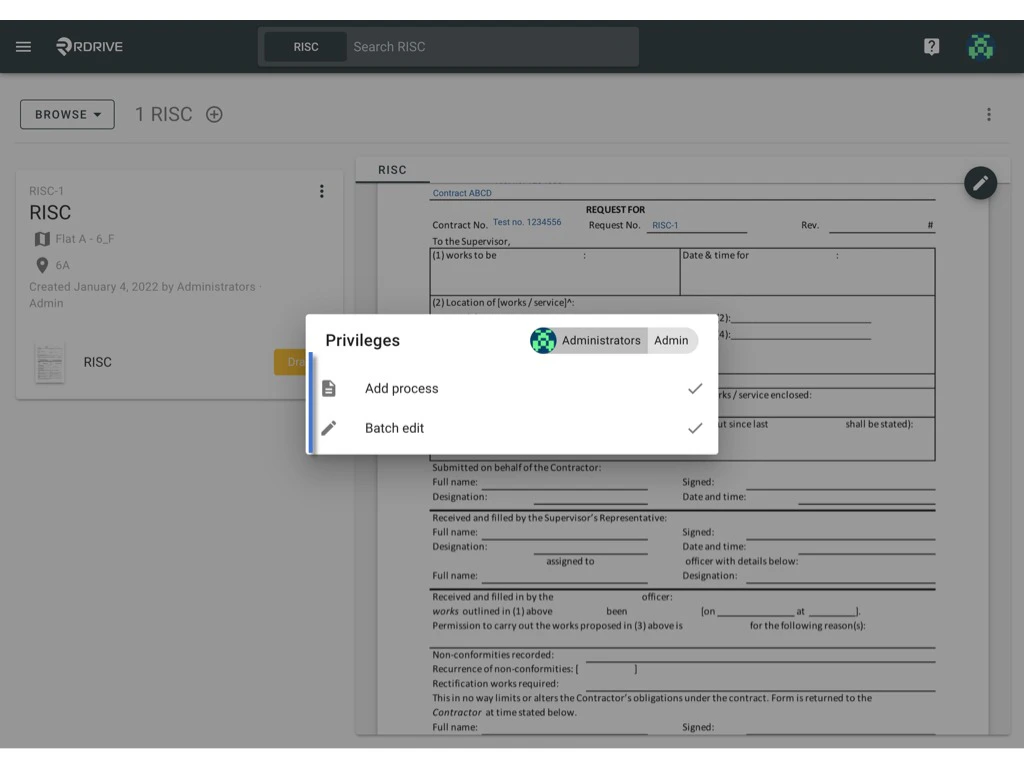This screenshot has height=768, width=1024.
Task: Click the Administrators avatar in Privileges
Action: pyautogui.click(x=543, y=340)
